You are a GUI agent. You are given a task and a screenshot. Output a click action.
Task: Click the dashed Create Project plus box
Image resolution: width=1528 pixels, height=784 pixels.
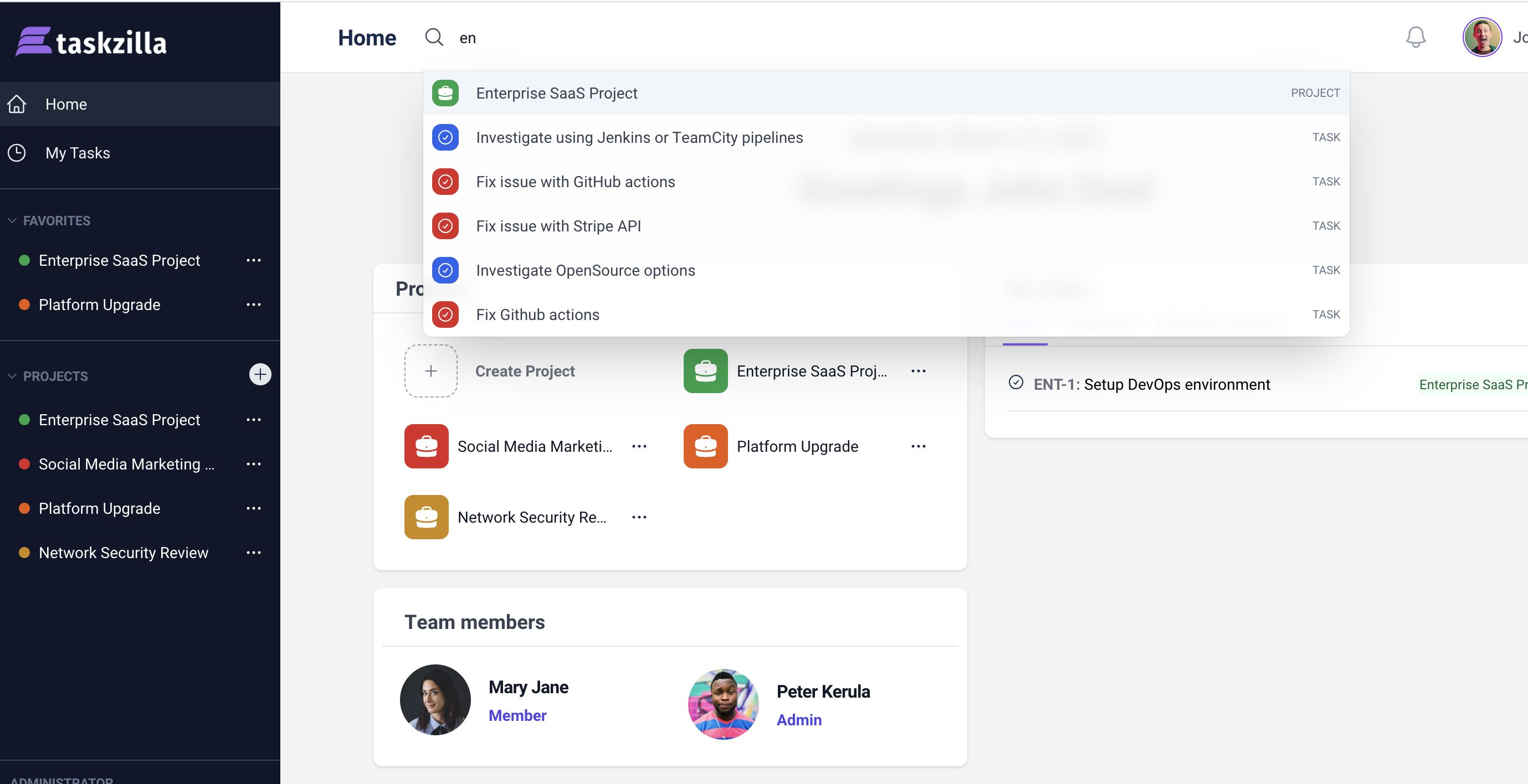(x=430, y=371)
